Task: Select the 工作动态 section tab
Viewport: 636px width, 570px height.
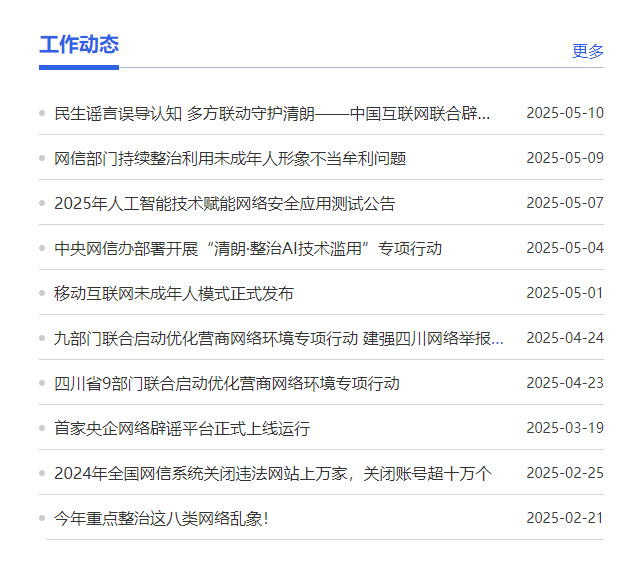Action: 79,45
